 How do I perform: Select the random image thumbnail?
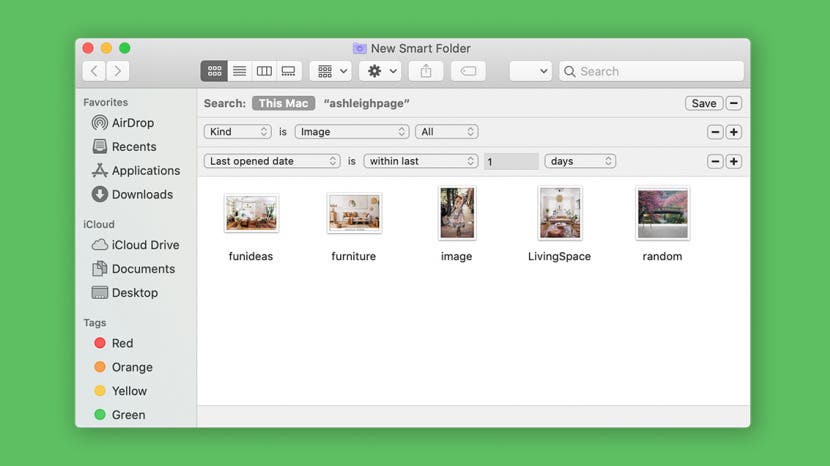point(663,213)
